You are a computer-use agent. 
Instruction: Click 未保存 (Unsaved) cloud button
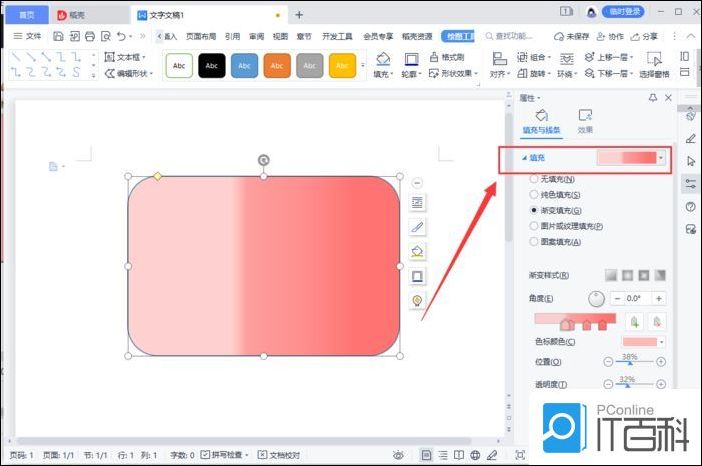tap(572, 36)
